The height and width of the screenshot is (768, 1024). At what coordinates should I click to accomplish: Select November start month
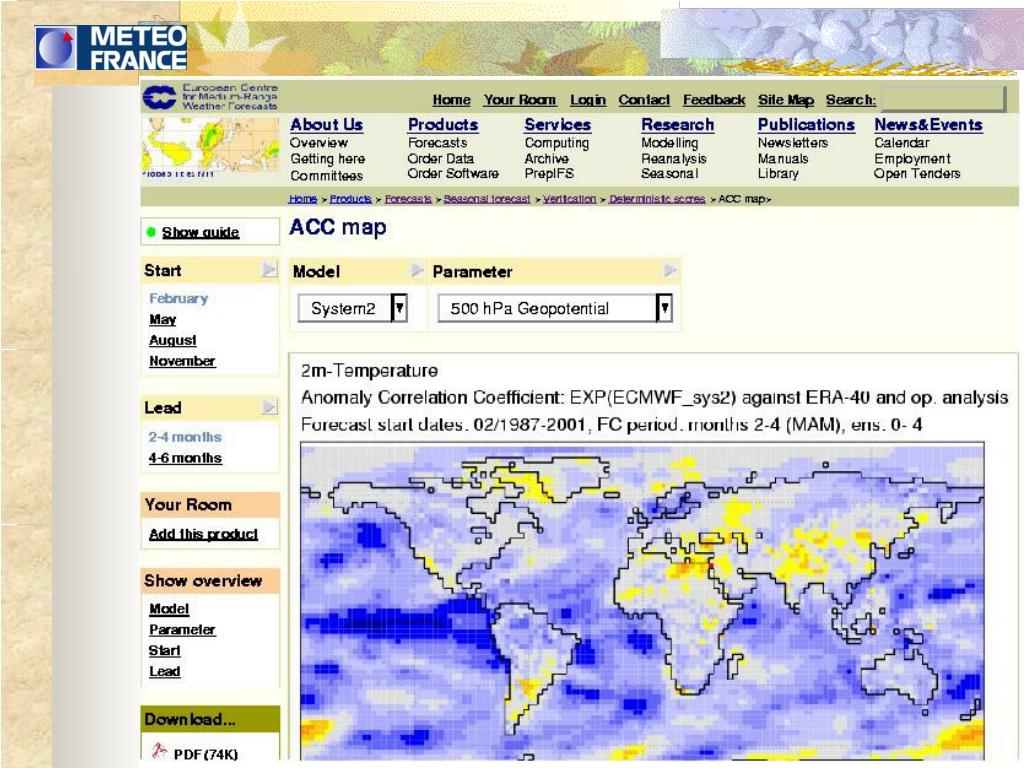pyautogui.click(x=182, y=360)
